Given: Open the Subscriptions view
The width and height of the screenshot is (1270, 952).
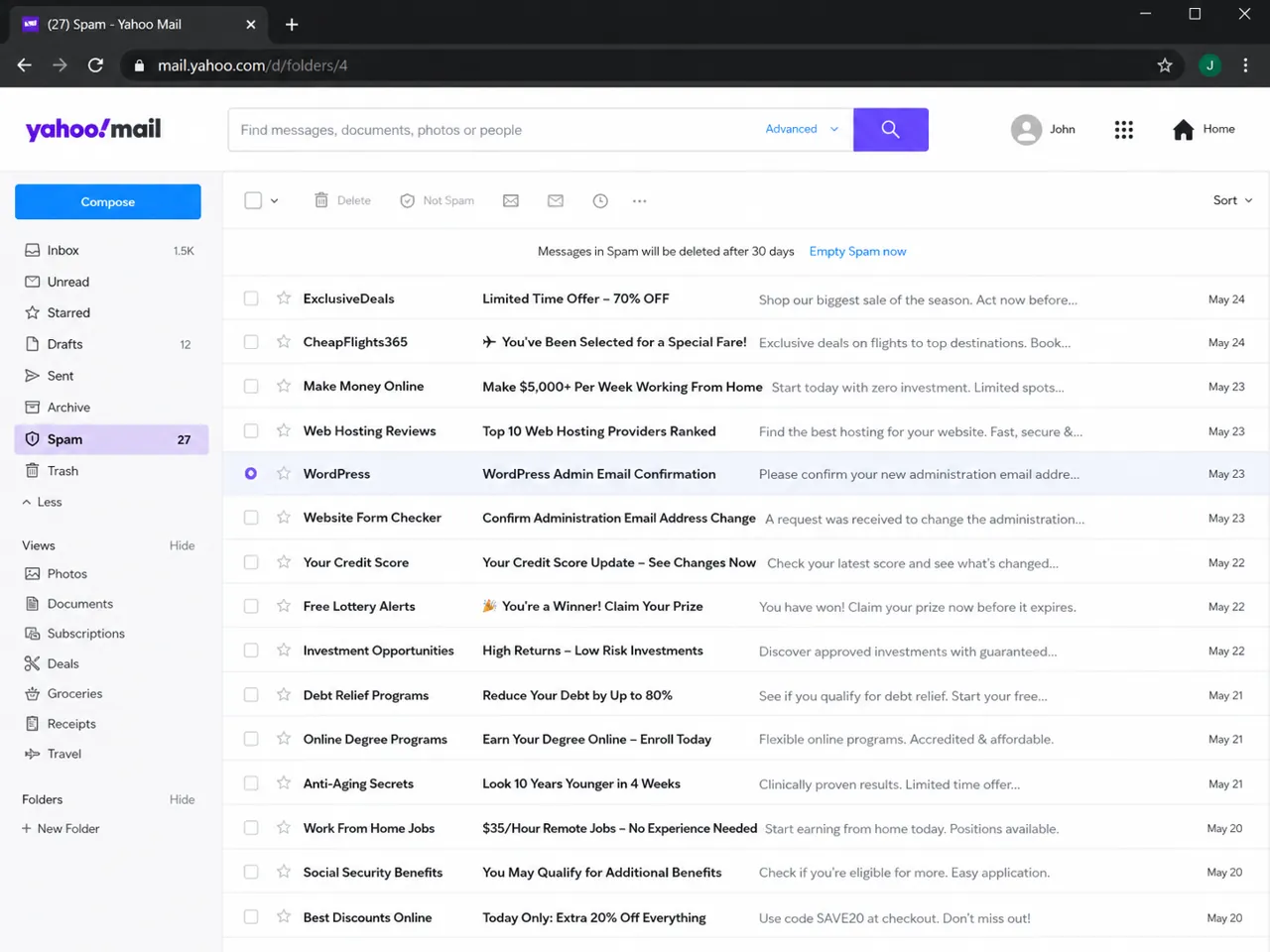Looking at the screenshot, I should pyautogui.click(x=74, y=634).
